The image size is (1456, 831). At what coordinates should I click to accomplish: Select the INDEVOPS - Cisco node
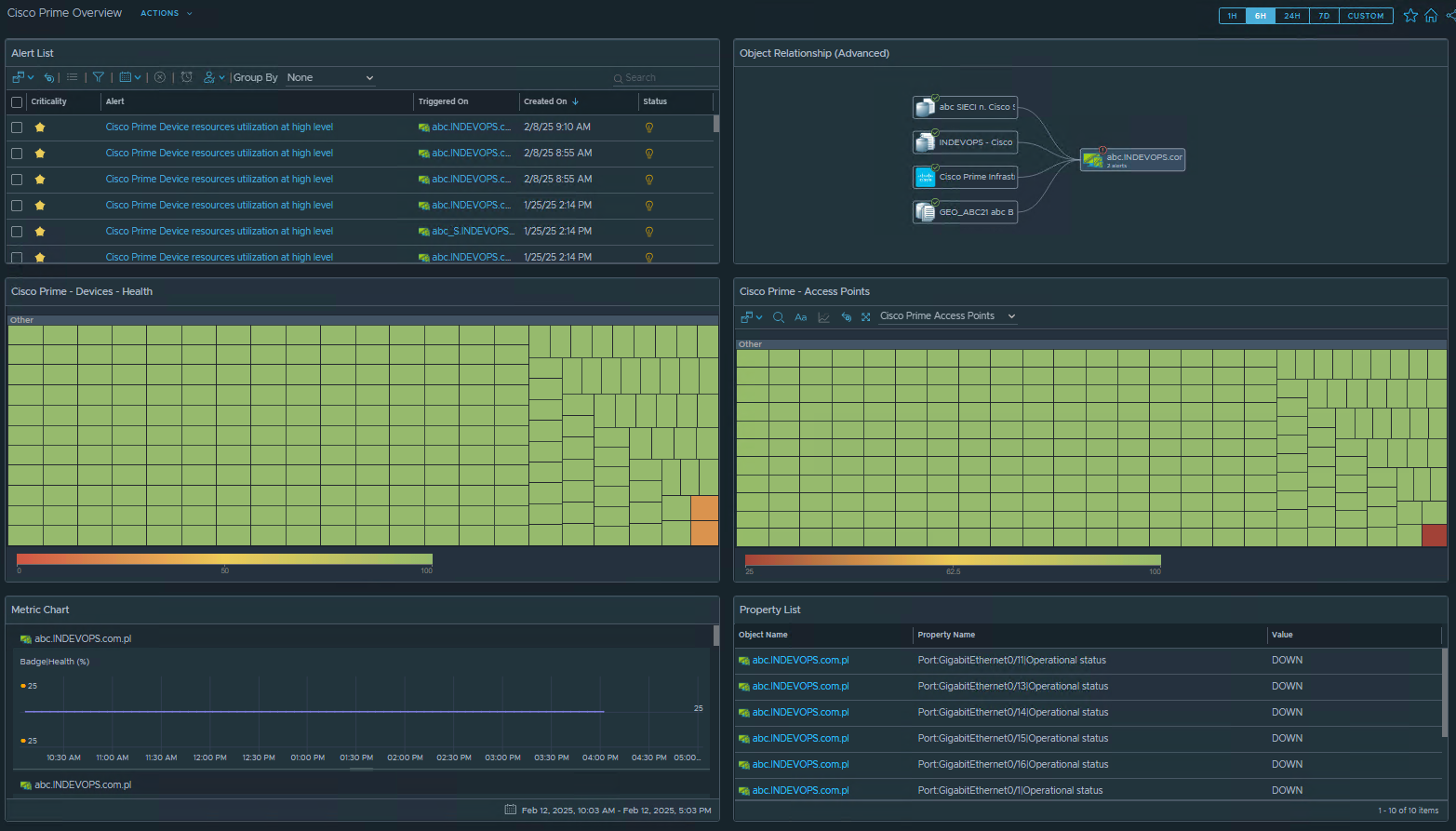click(x=965, y=142)
